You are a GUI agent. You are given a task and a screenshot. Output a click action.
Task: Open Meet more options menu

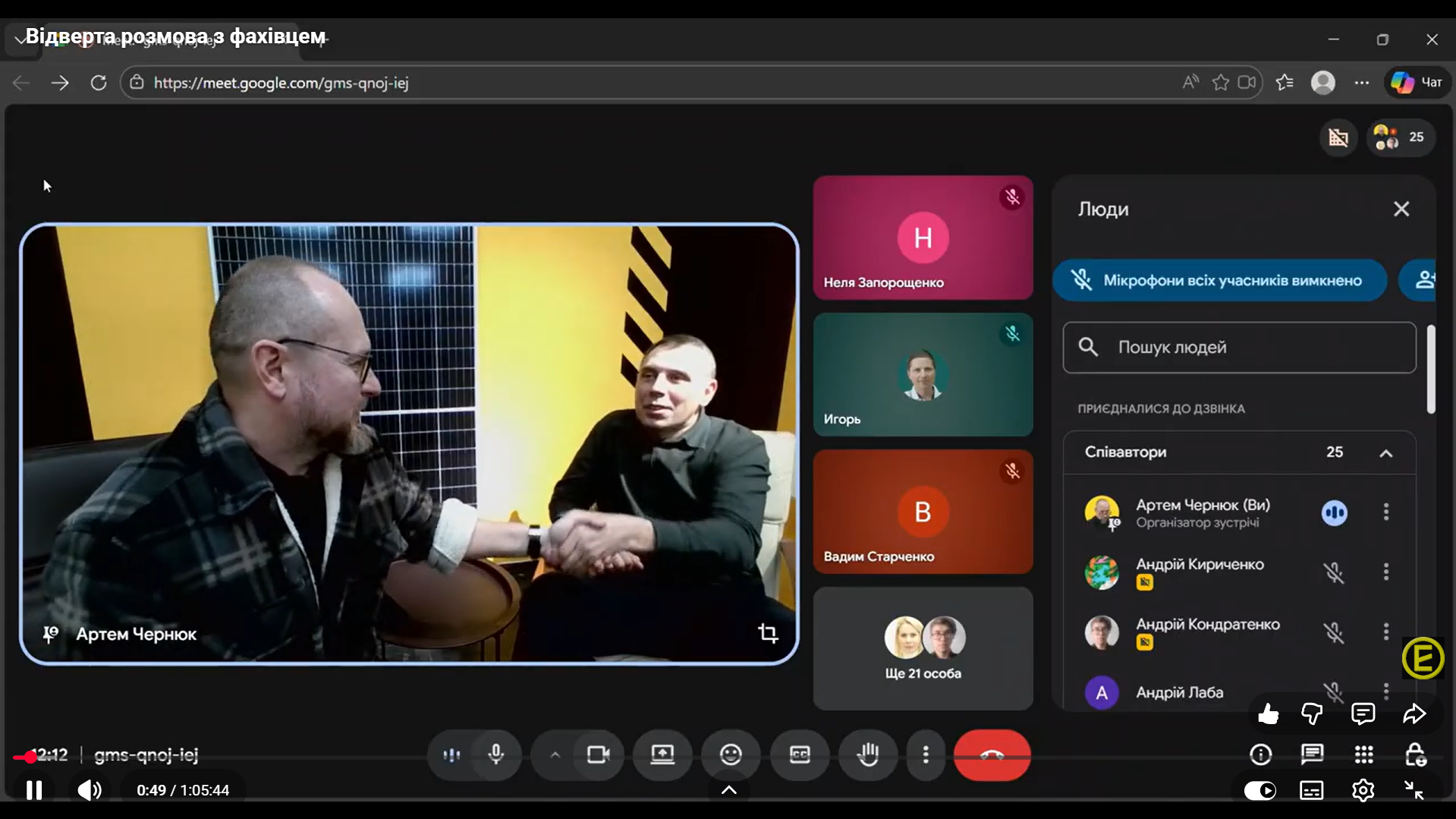(x=926, y=754)
